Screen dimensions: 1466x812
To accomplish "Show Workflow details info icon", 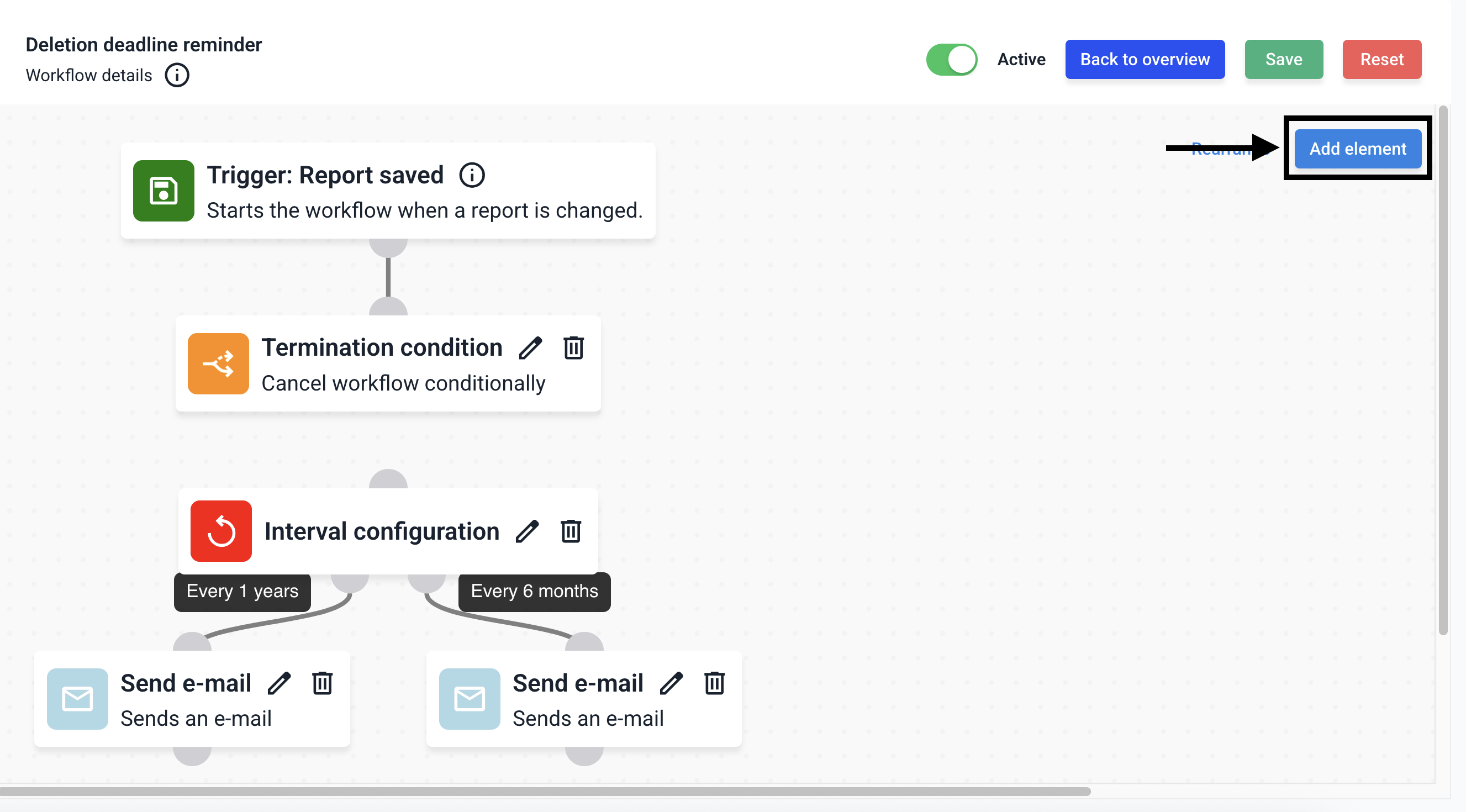I will [176, 75].
